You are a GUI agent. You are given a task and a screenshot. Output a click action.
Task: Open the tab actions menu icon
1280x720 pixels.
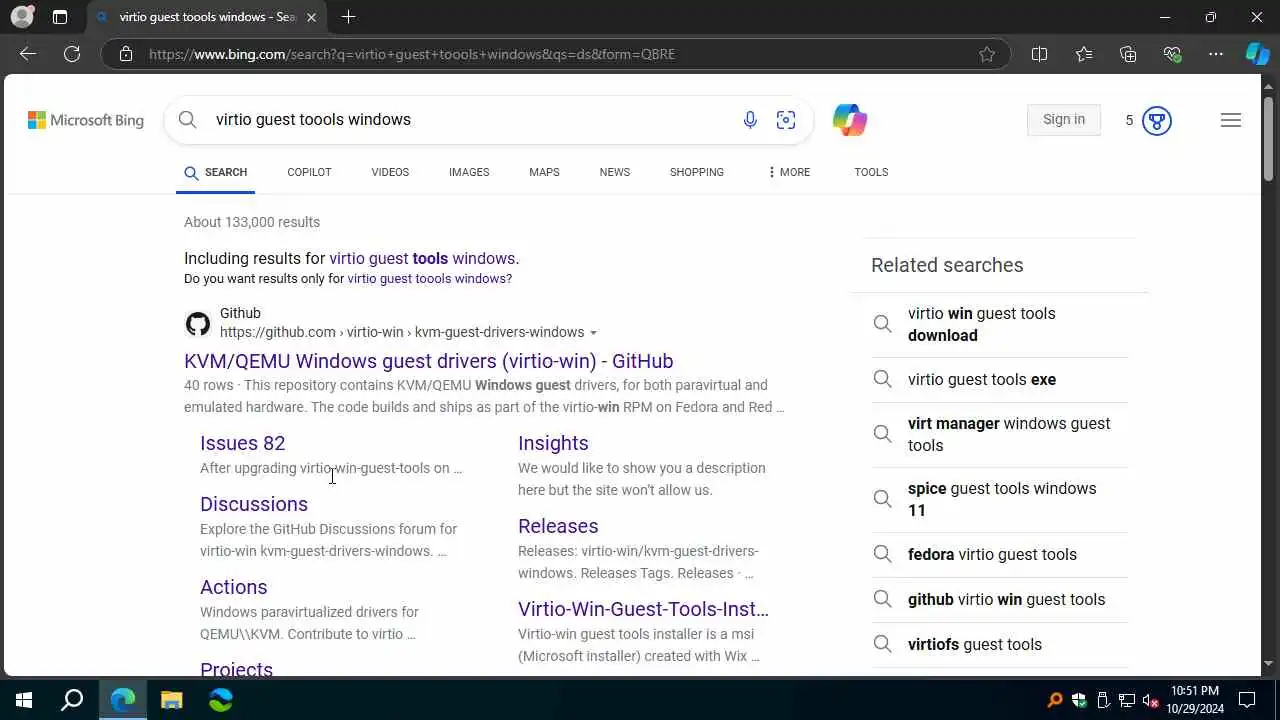tap(60, 17)
